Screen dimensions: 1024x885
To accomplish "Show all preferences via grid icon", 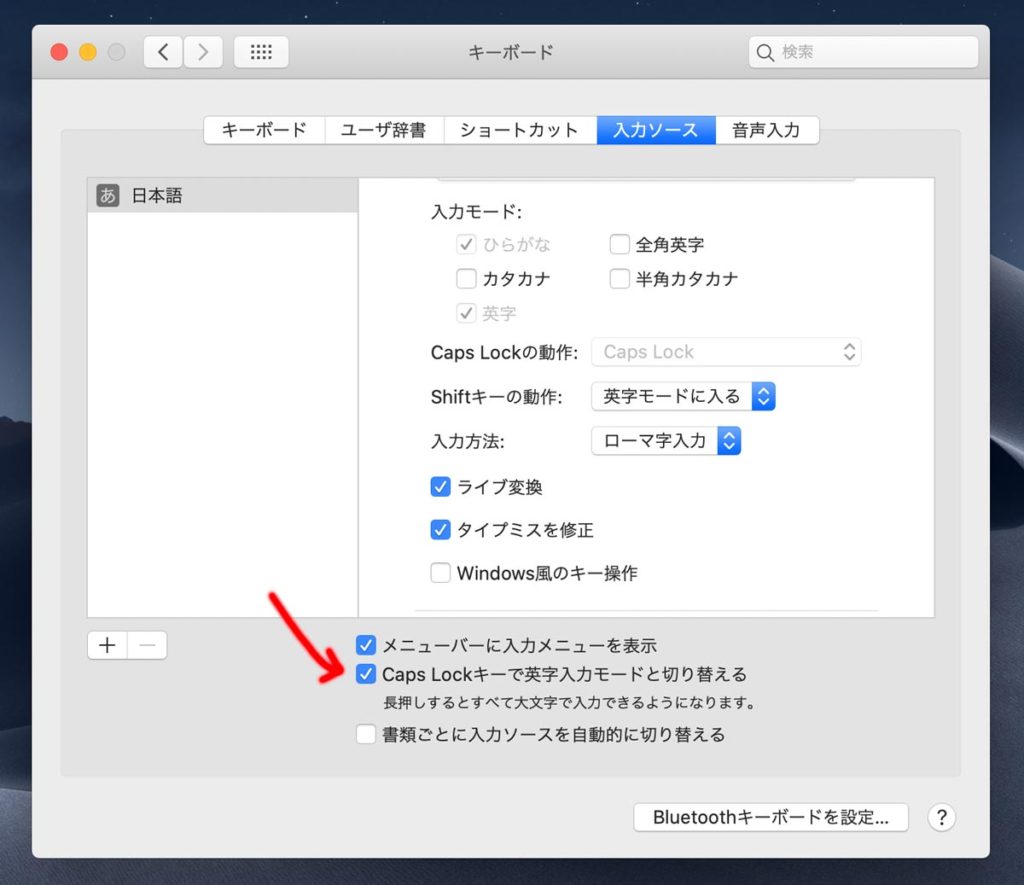I will (x=261, y=52).
